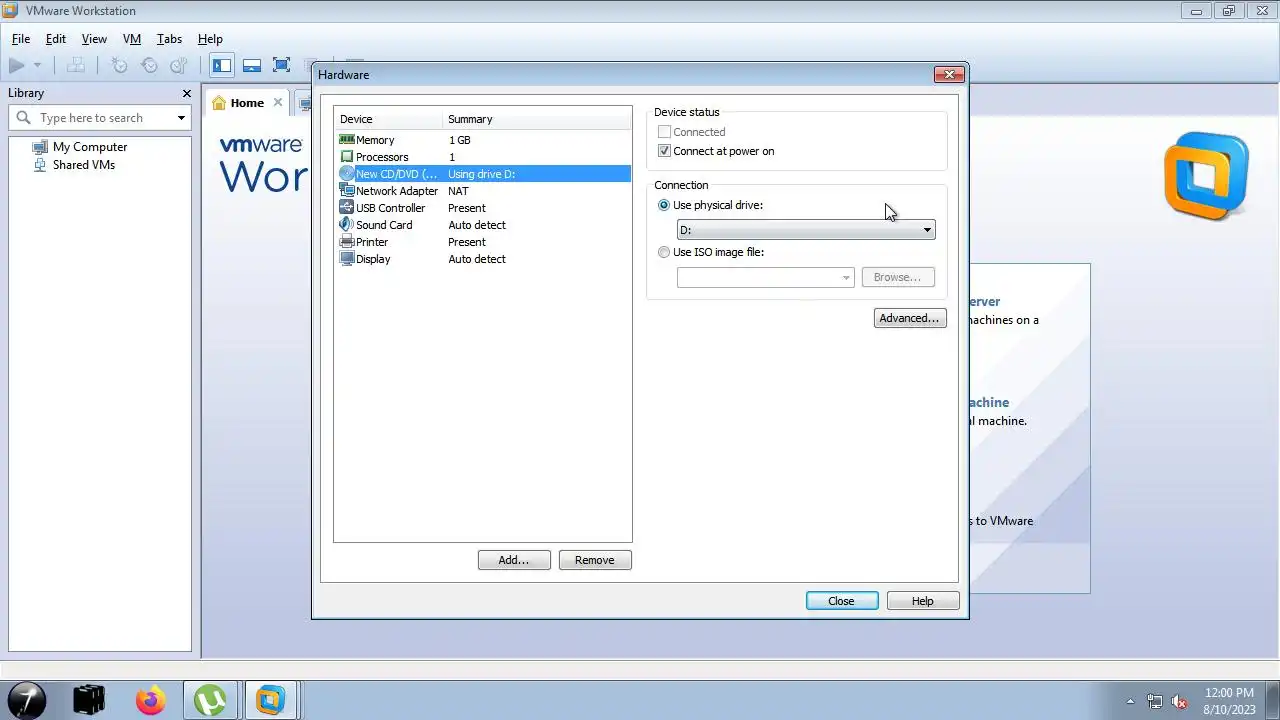Click the Library search magnifier icon
1280x720 pixels.
[23, 118]
